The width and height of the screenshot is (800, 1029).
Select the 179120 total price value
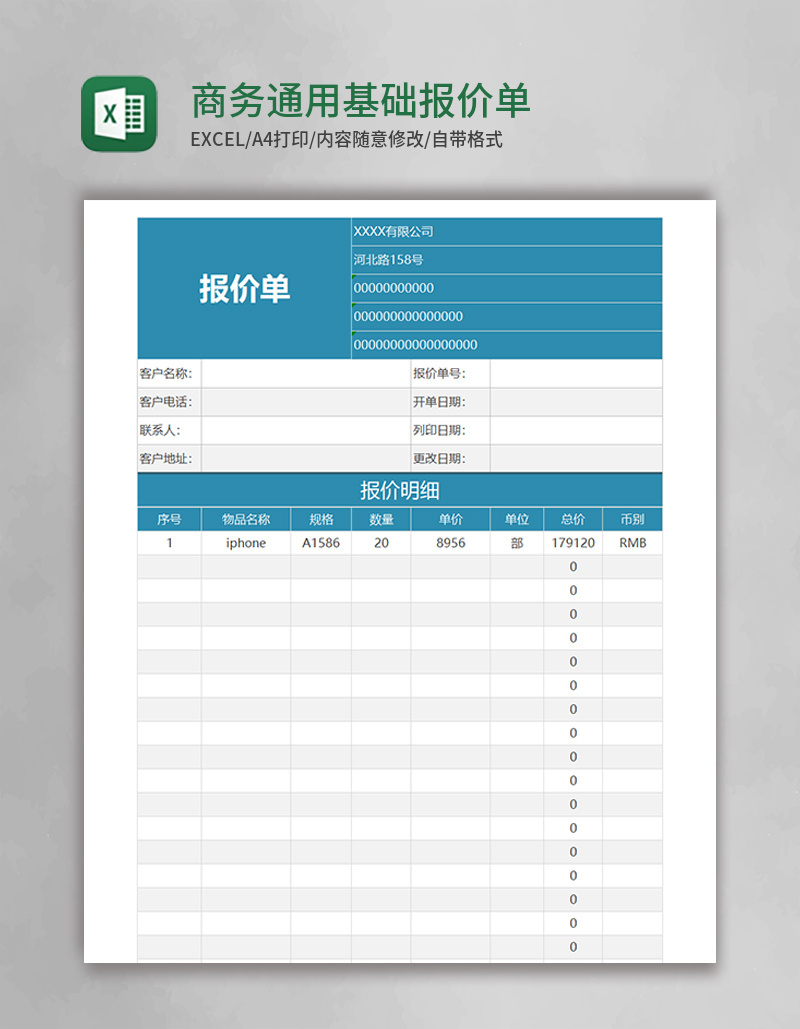click(x=571, y=543)
